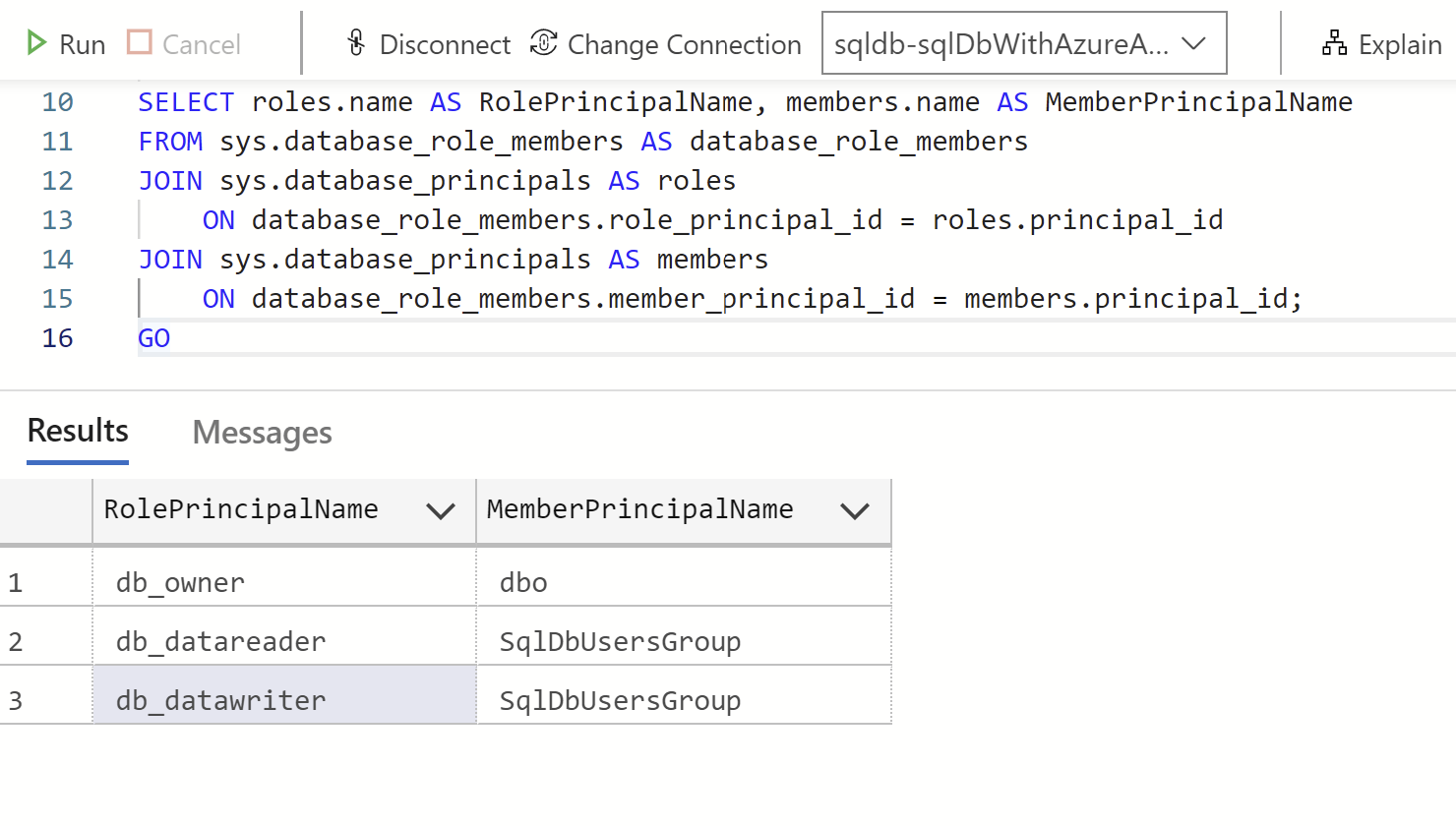Click line number 12 in the editor
The height and width of the screenshot is (826, 1456).
coord(57,180)
